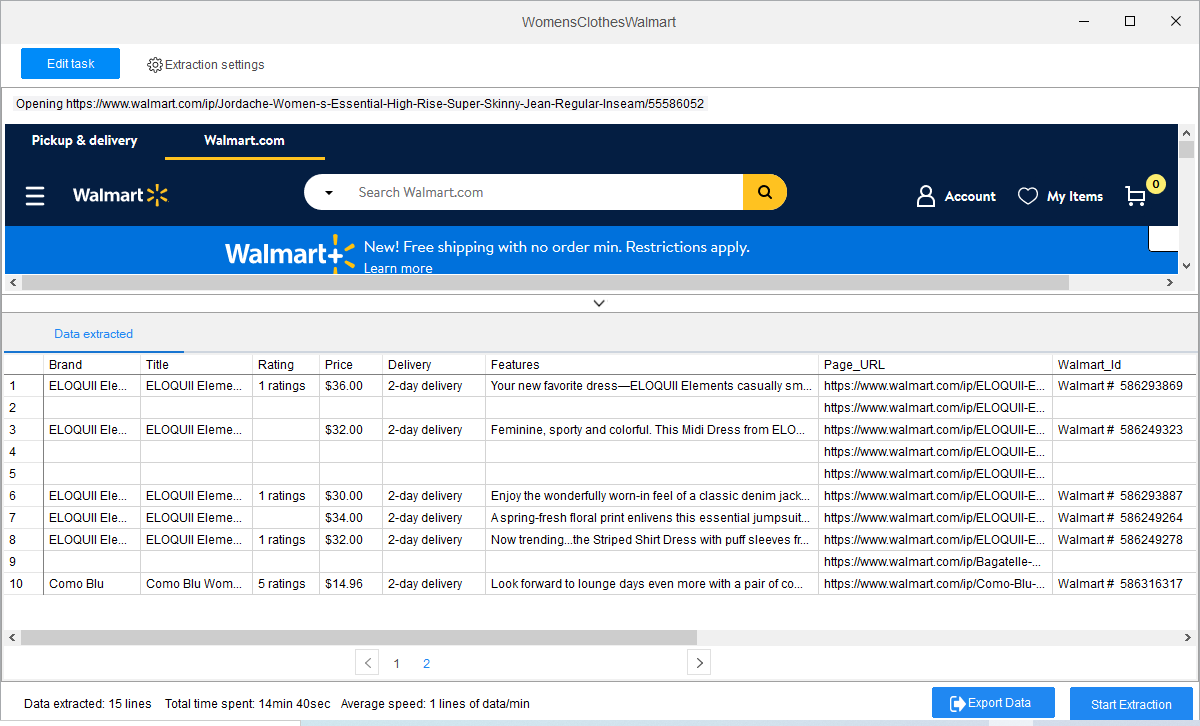Click the Walmart_Id column header
The image size is (1200, 726).
pos(1124,364)
